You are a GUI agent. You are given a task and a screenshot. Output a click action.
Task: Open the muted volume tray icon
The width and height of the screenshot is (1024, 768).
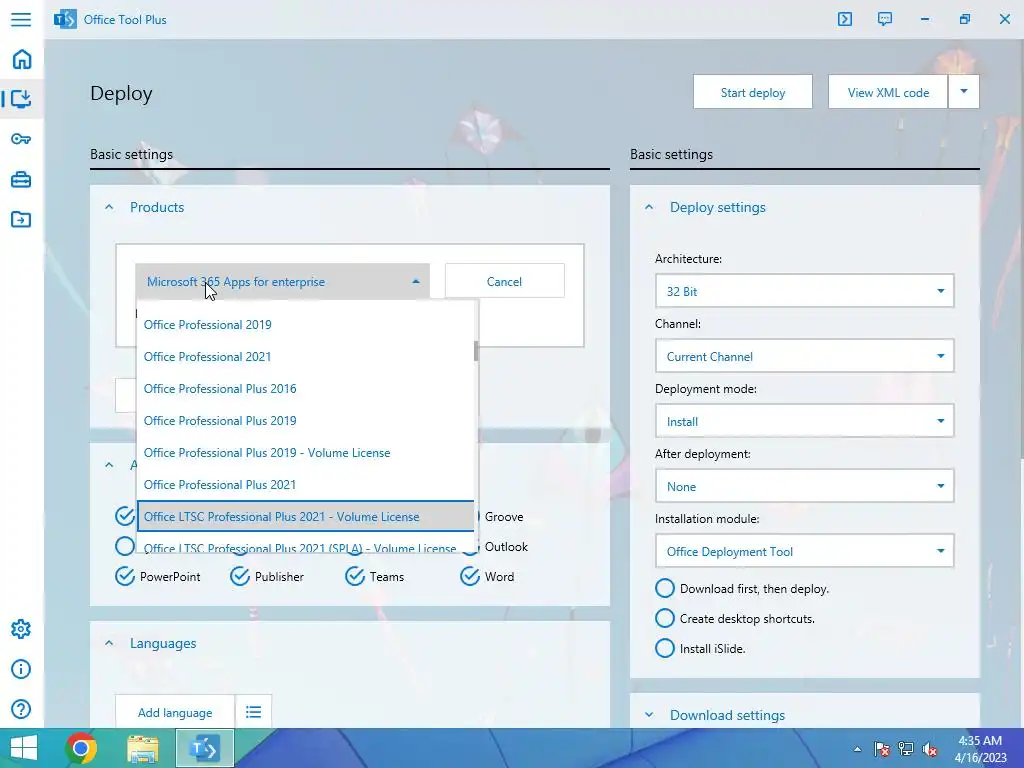pyautogui.click(x=929, y=749)
